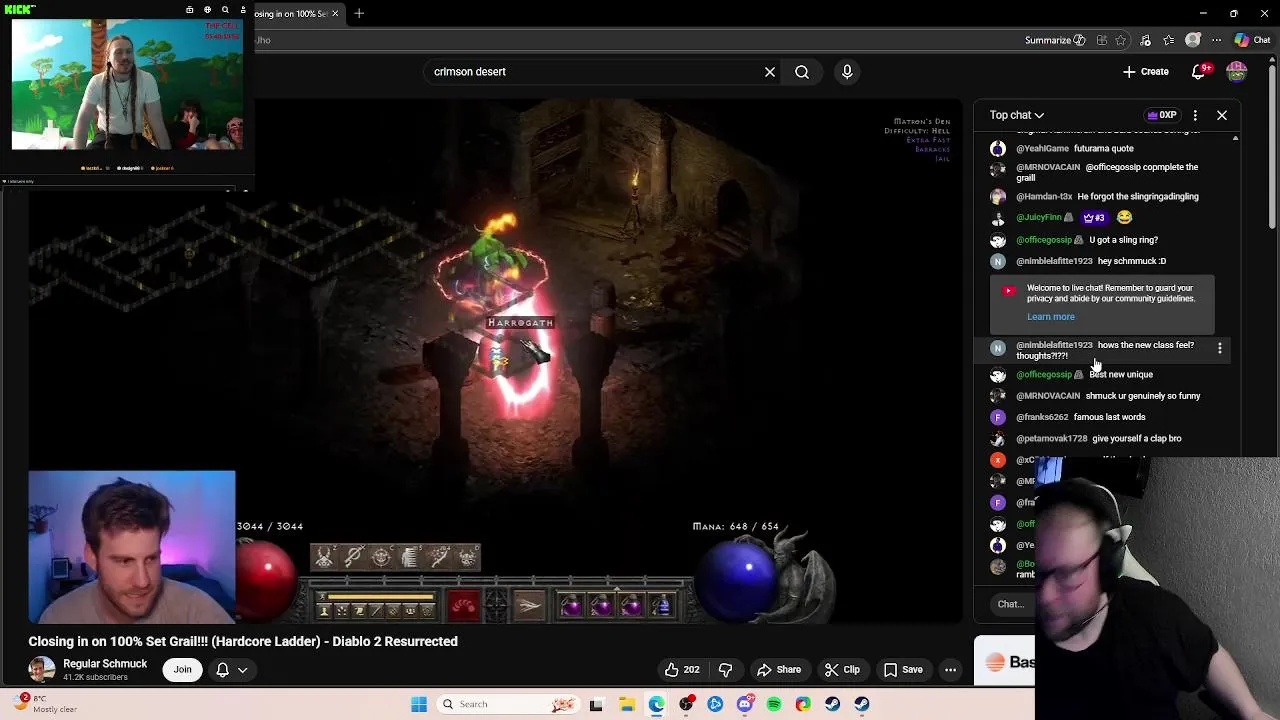Screen dimensions: 1280x720
Task: Click the Edge split screen icon
Action: pos(1102,40)
